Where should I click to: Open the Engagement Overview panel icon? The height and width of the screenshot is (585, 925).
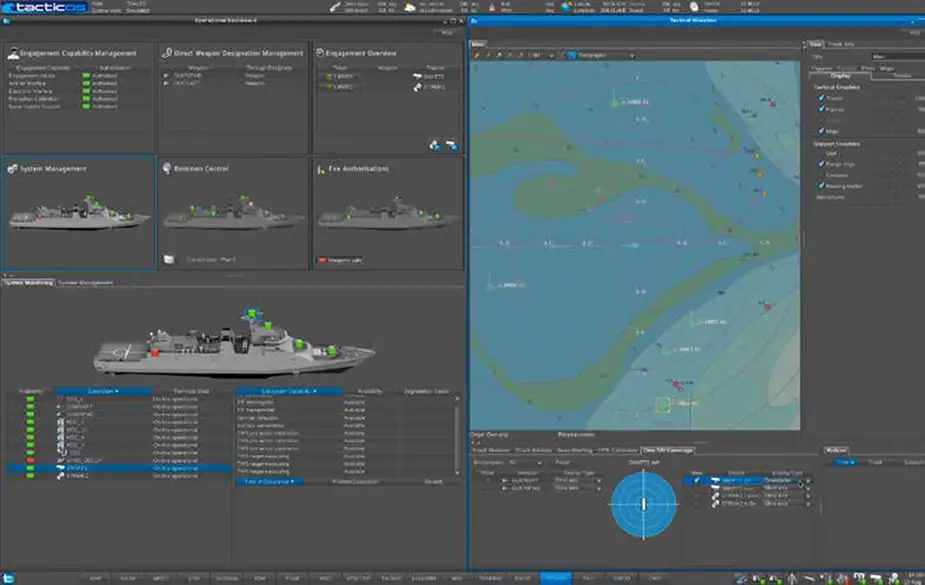pos(318,50)
